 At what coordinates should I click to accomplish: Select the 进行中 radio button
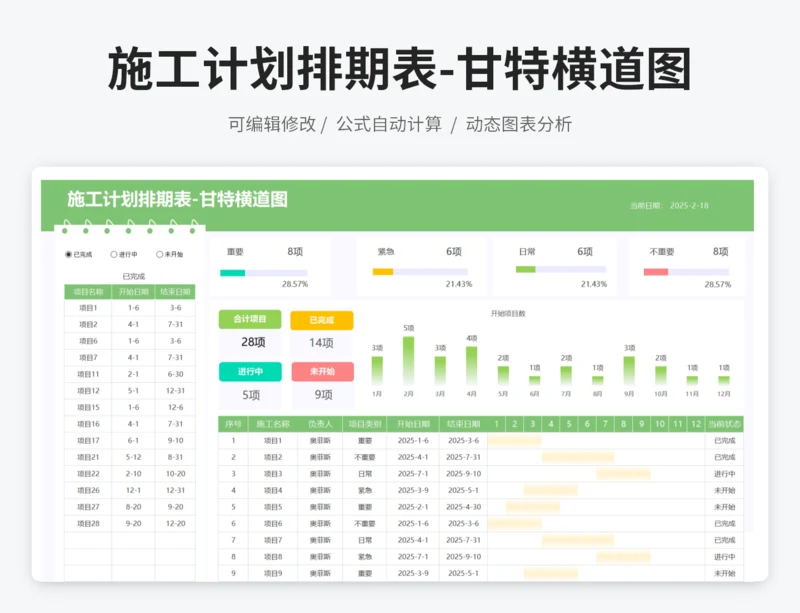click(x=114, y=254)
